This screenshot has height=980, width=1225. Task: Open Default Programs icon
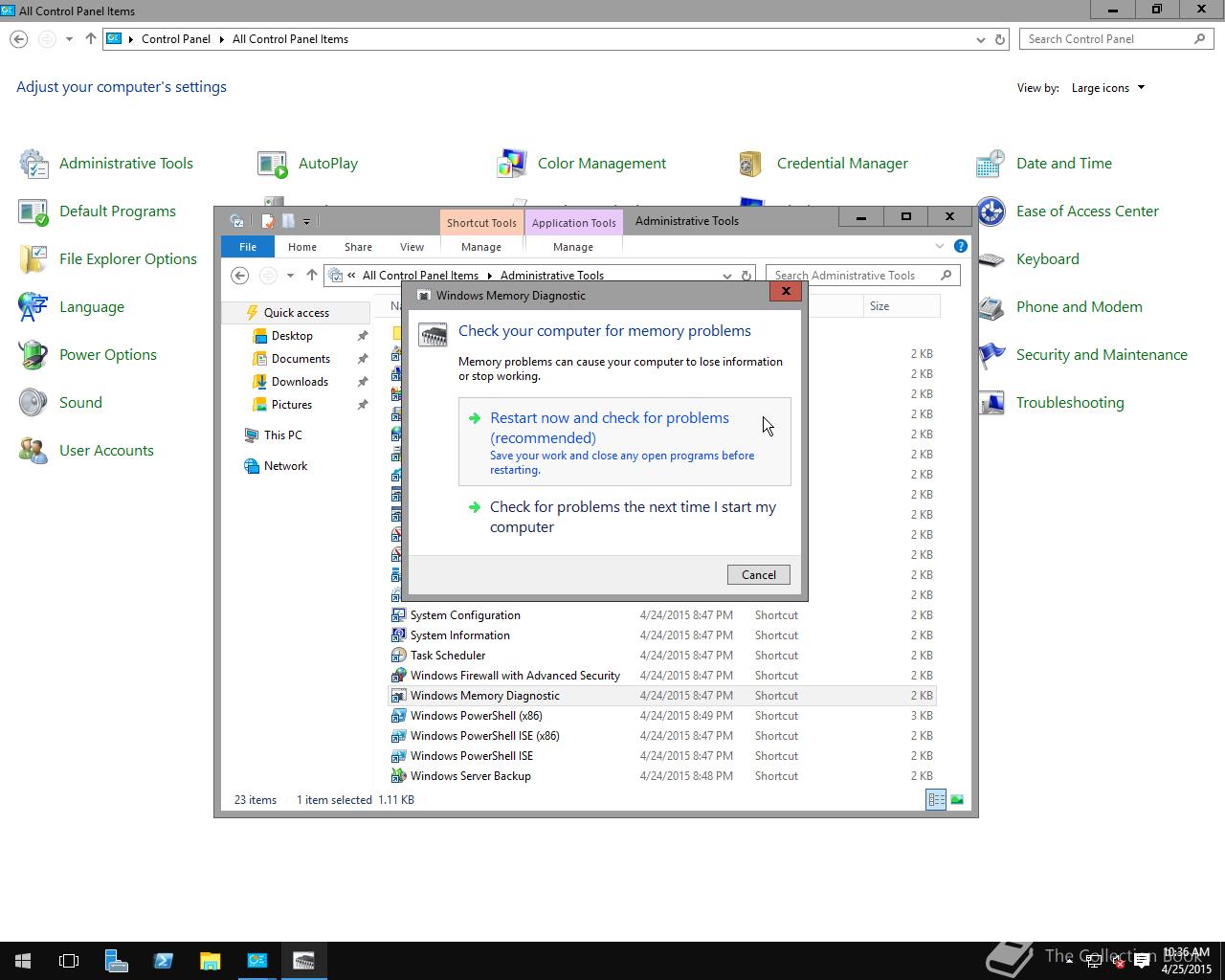[97, 212]
